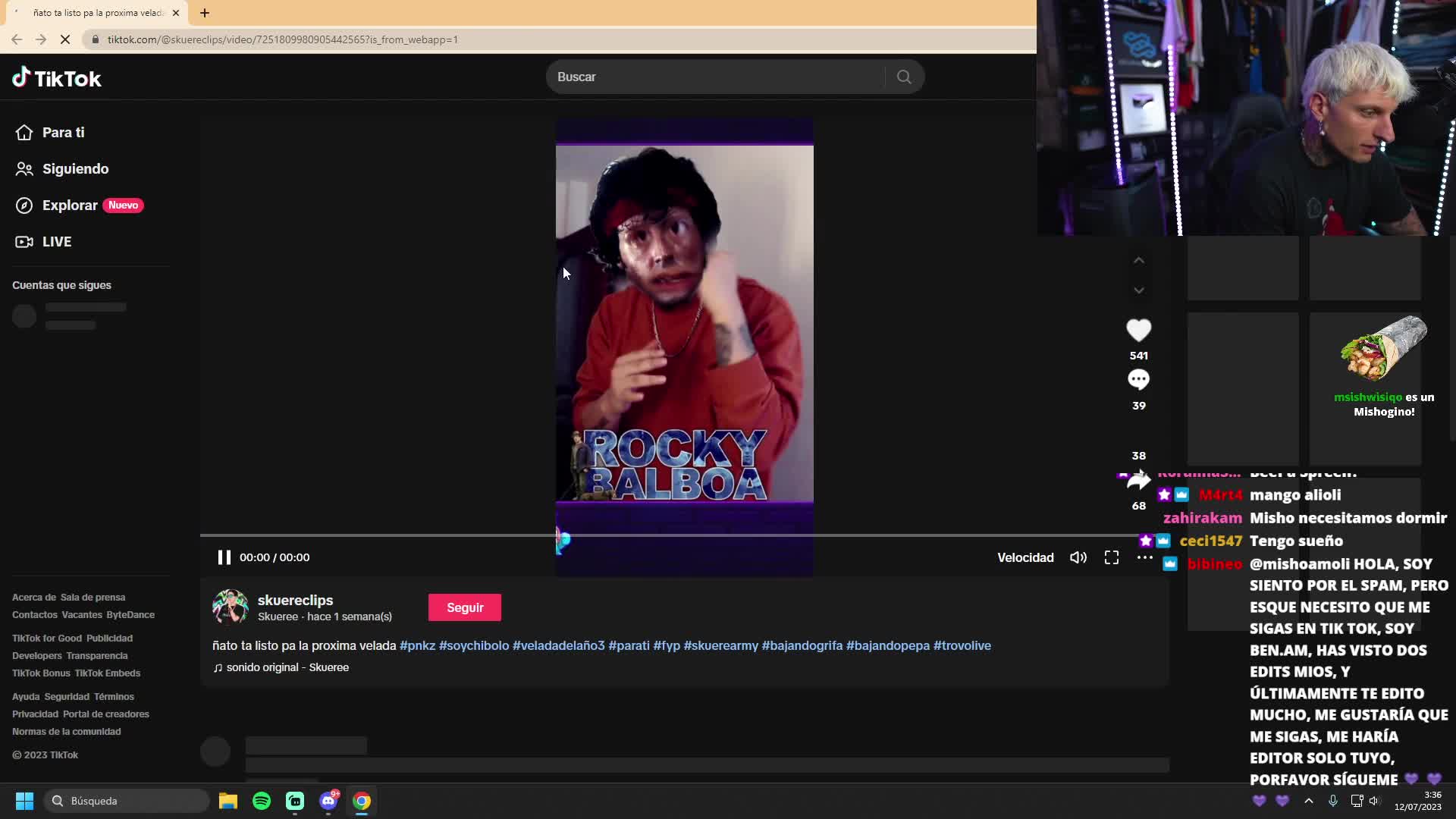Open Sala de prensa footer link

[93, 598]
